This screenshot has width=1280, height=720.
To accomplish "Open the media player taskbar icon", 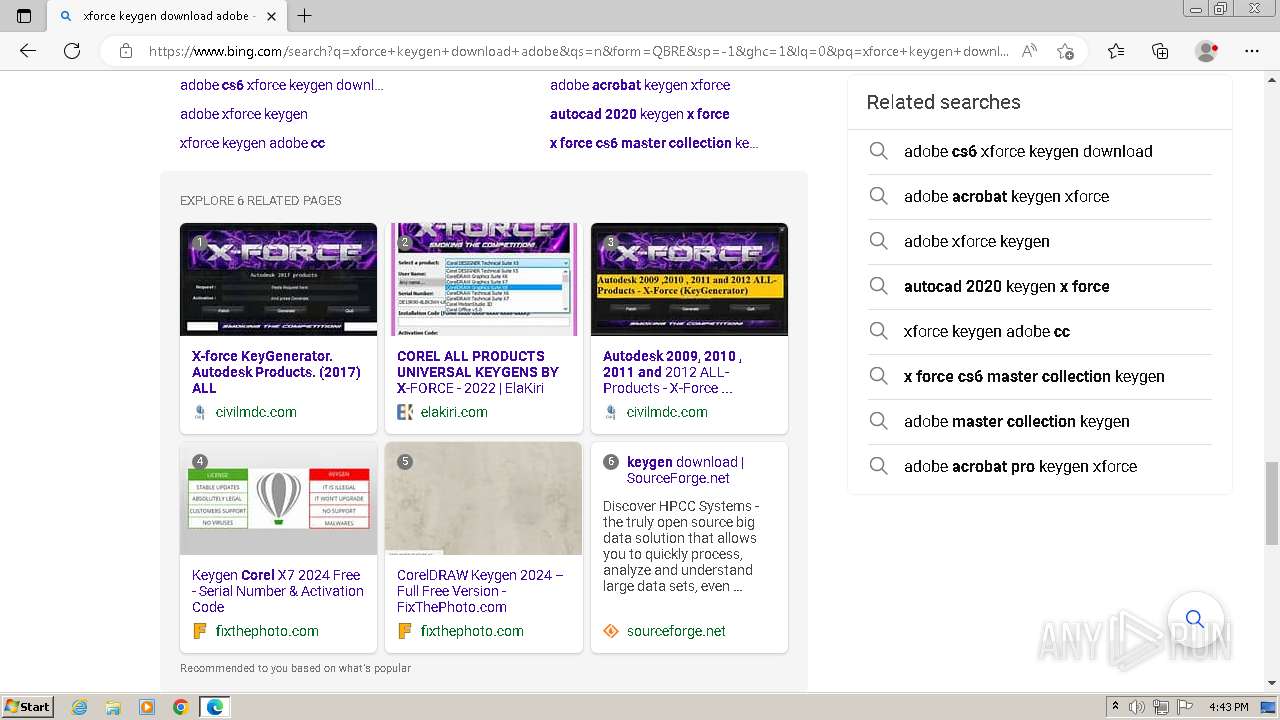I will click(147, 707).
